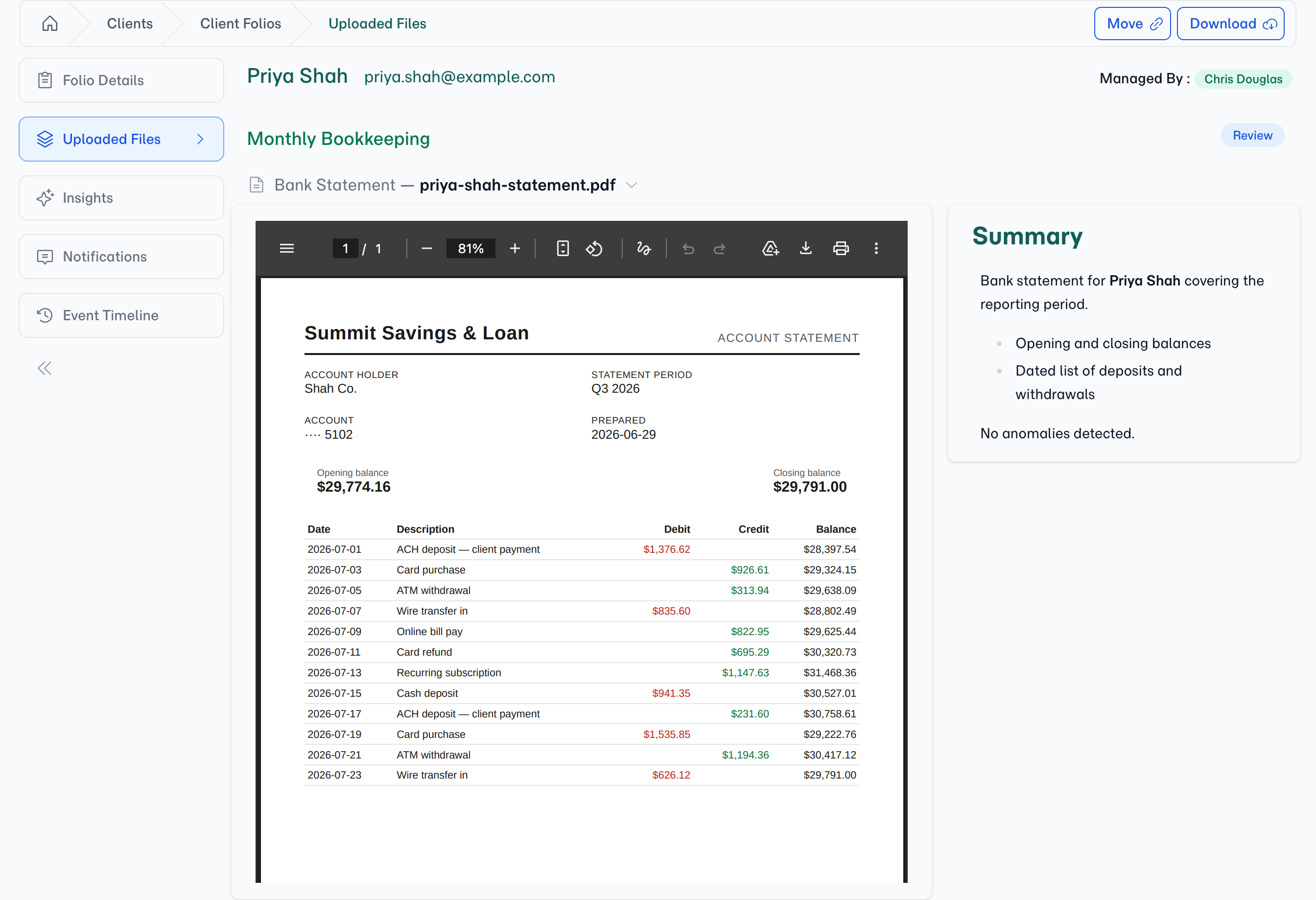Image resolution: width=1316 pixels, height=900 pixels.
Task: Click the cloud icon on Download button
Action: click(x=1269, y=24)
